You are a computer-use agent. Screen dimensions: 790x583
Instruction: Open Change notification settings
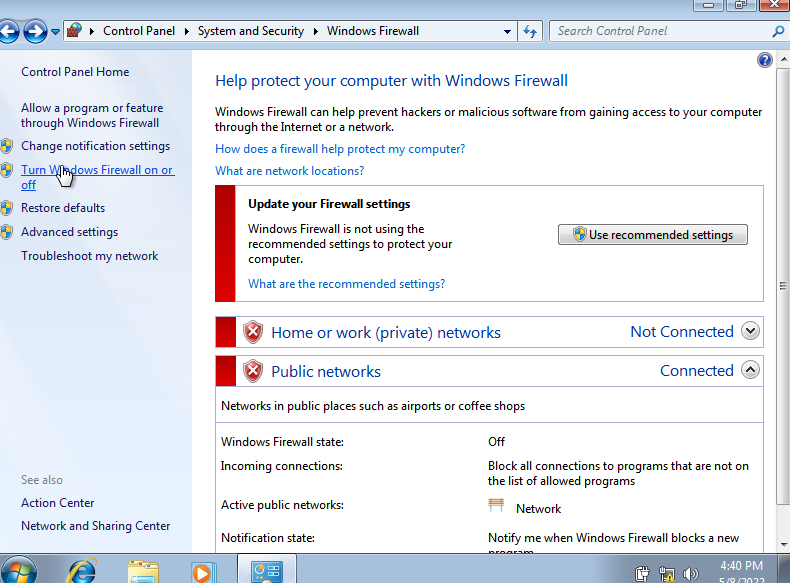pos(96,146)
